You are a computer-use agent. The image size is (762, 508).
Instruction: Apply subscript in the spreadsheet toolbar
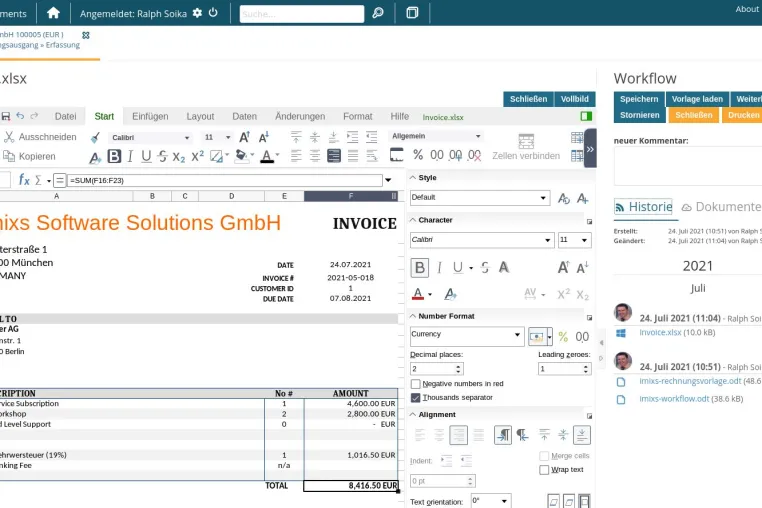tap(179, 157)
